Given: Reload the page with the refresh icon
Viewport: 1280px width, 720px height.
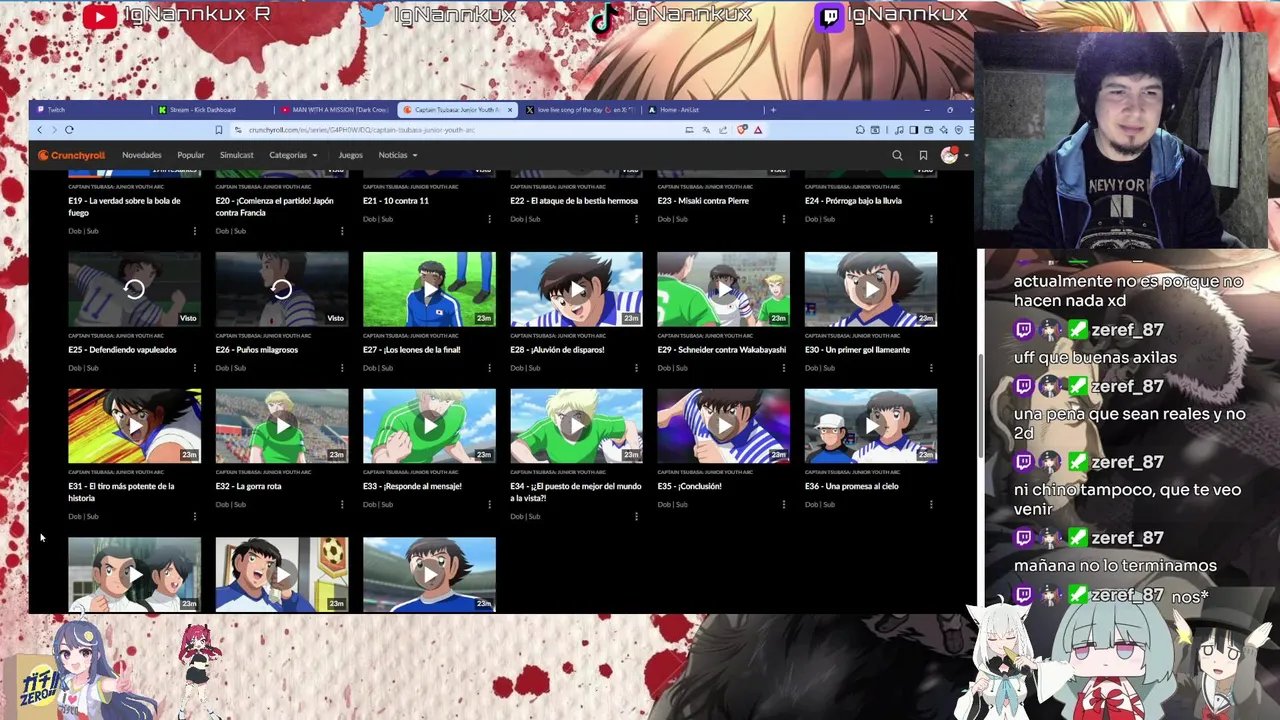Looking at the screenshot, I should (69, 130).
